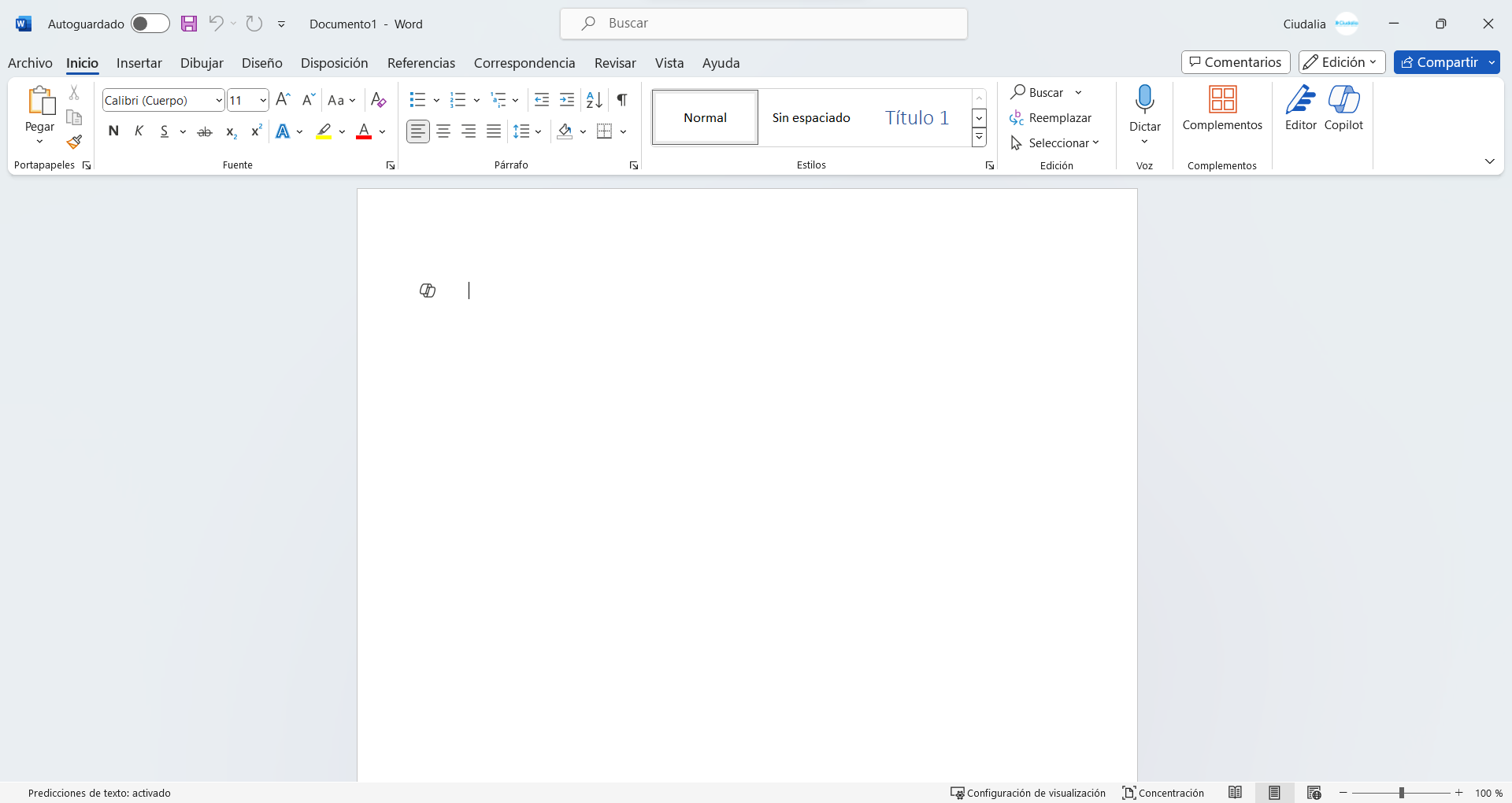Image resolution: width=1512 pixels, height=803 pixels.
Task: Apply superscript formatting
Action: click(x=255, y=131)
